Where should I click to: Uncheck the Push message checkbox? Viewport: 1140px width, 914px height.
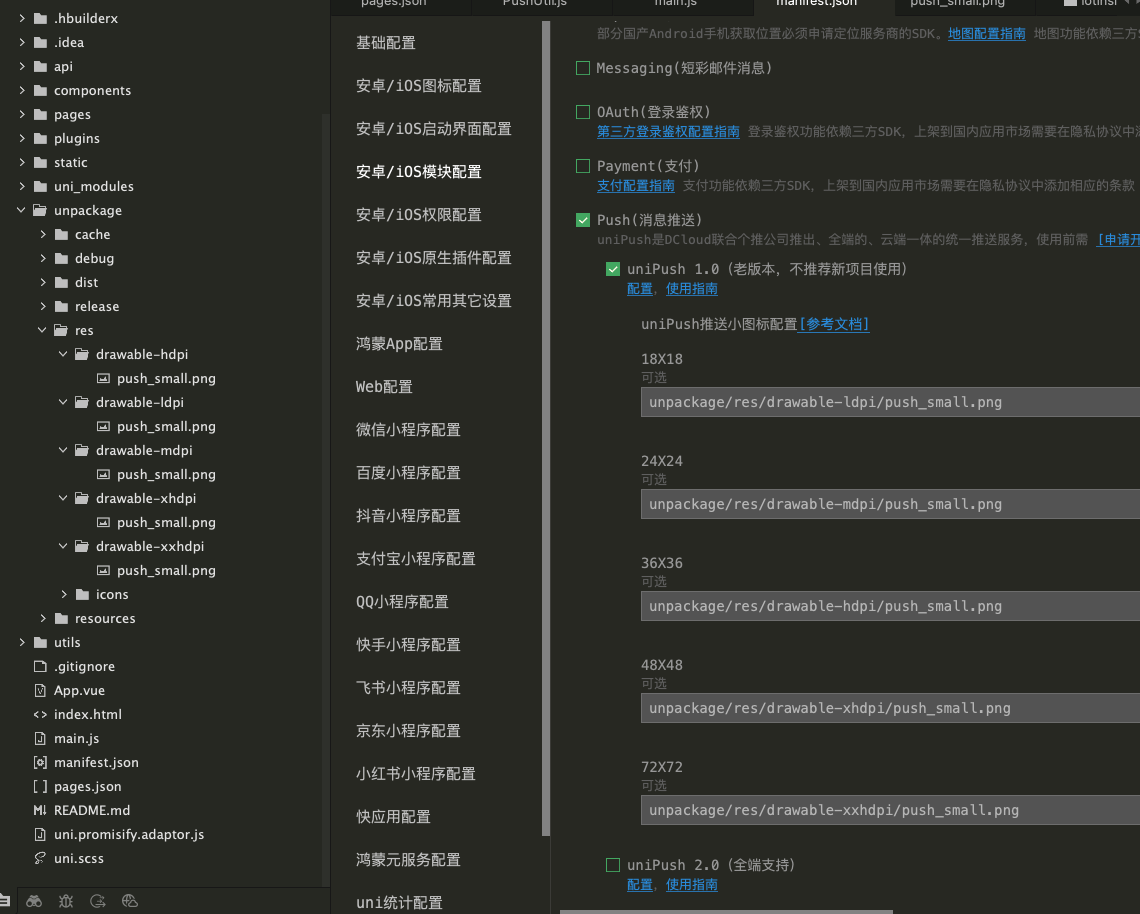tap(583, 220)
